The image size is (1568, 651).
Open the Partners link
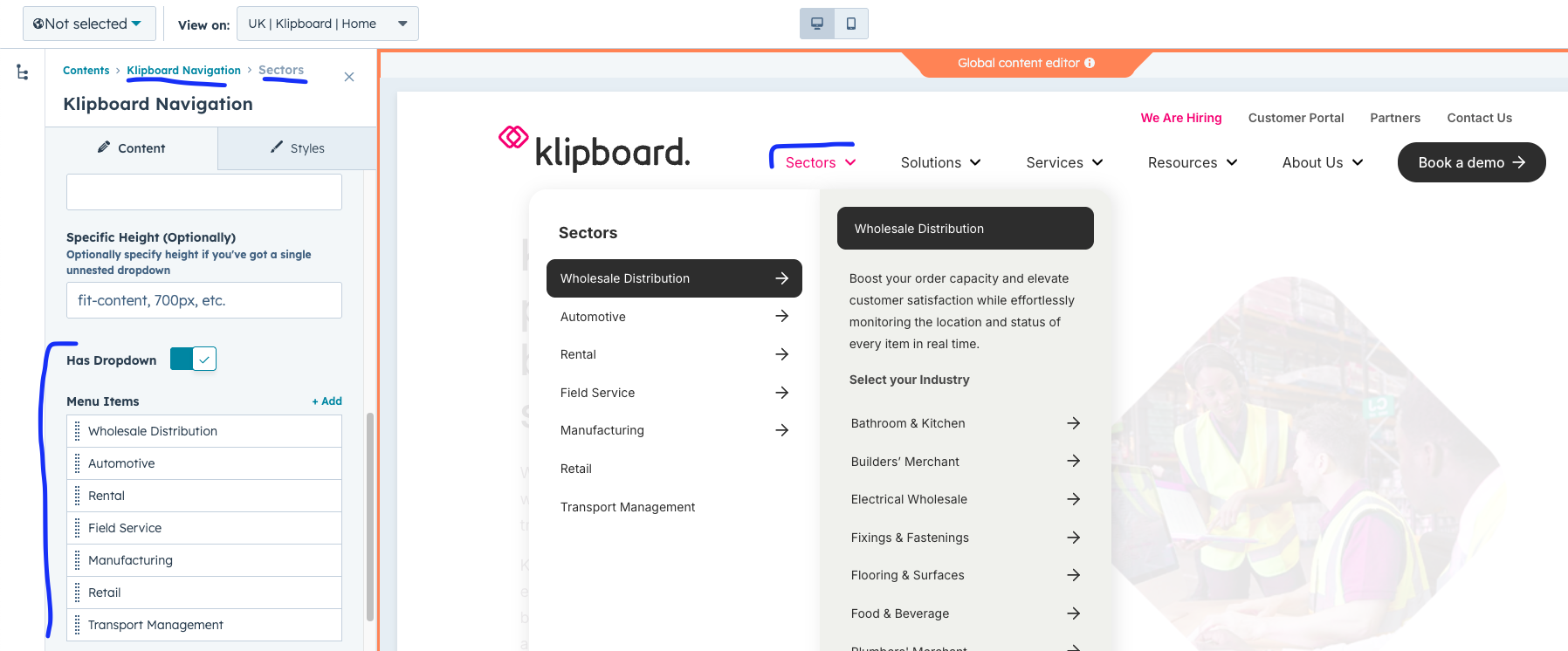[x=1395, y=118]
